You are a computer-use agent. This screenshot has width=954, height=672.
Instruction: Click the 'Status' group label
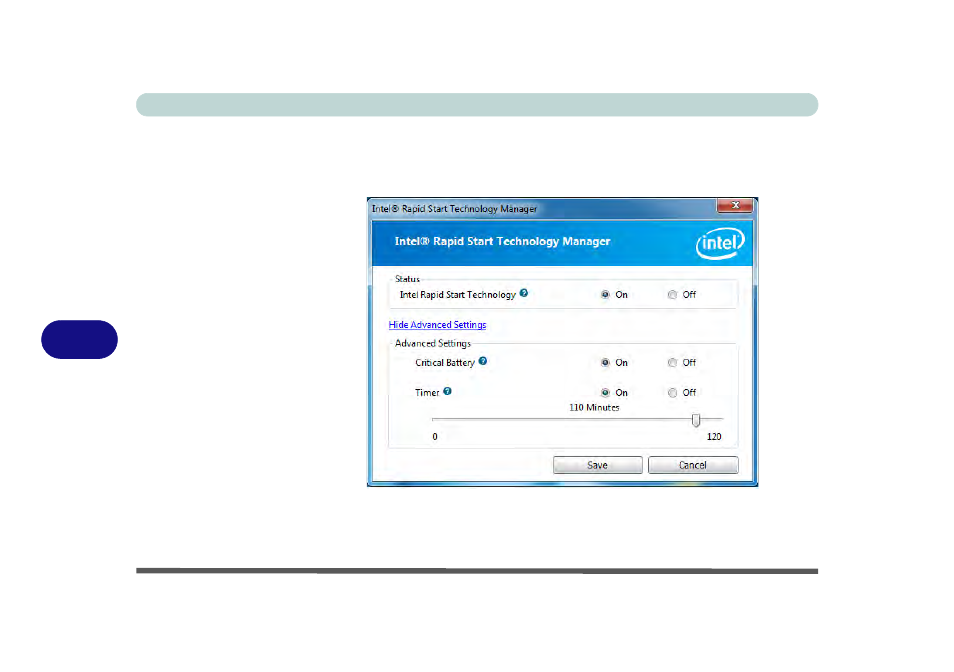(407, 279)
